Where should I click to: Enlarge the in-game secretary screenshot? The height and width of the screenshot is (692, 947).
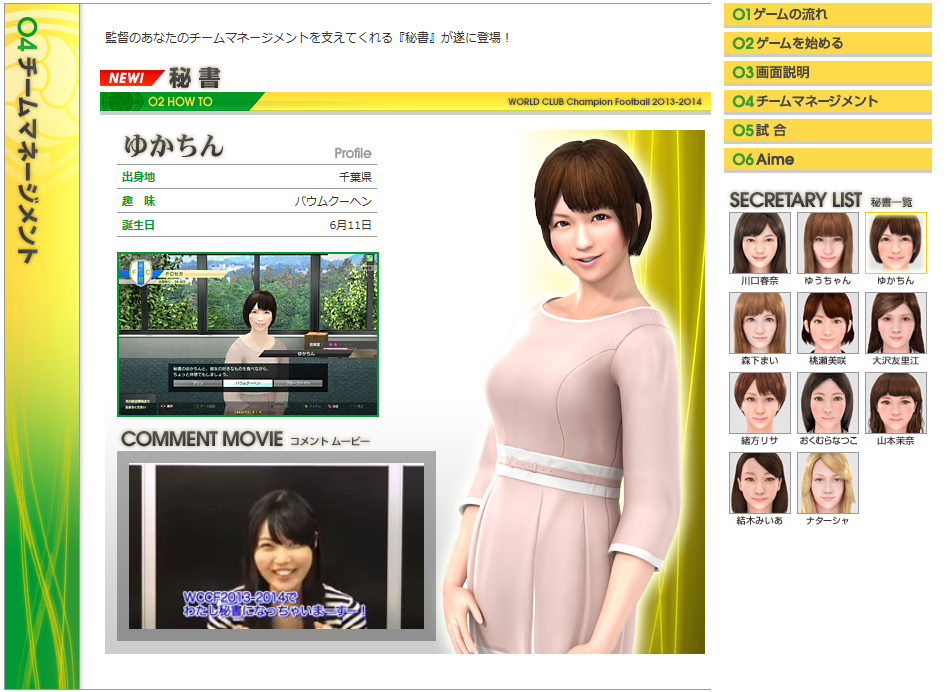coord(248,335)
